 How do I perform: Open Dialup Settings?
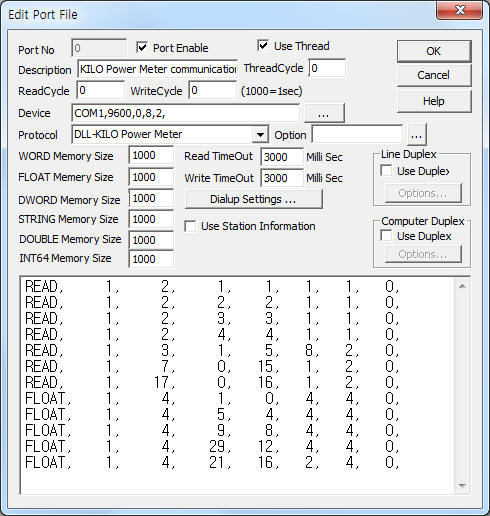click(x=253, y=199)
